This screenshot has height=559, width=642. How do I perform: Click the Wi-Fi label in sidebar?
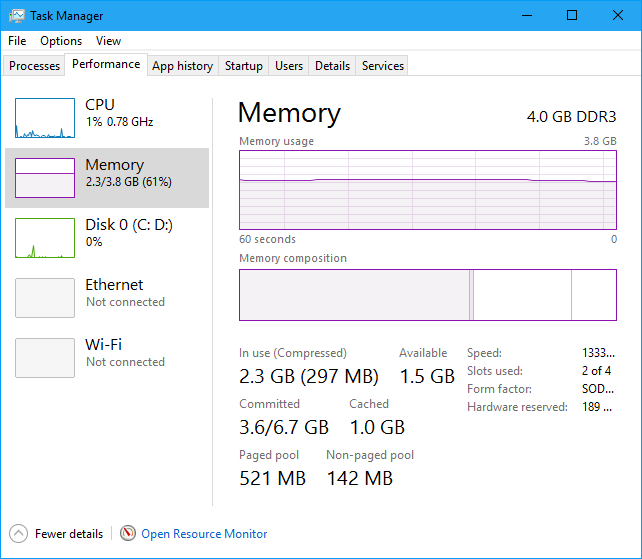tap(104, 344)
